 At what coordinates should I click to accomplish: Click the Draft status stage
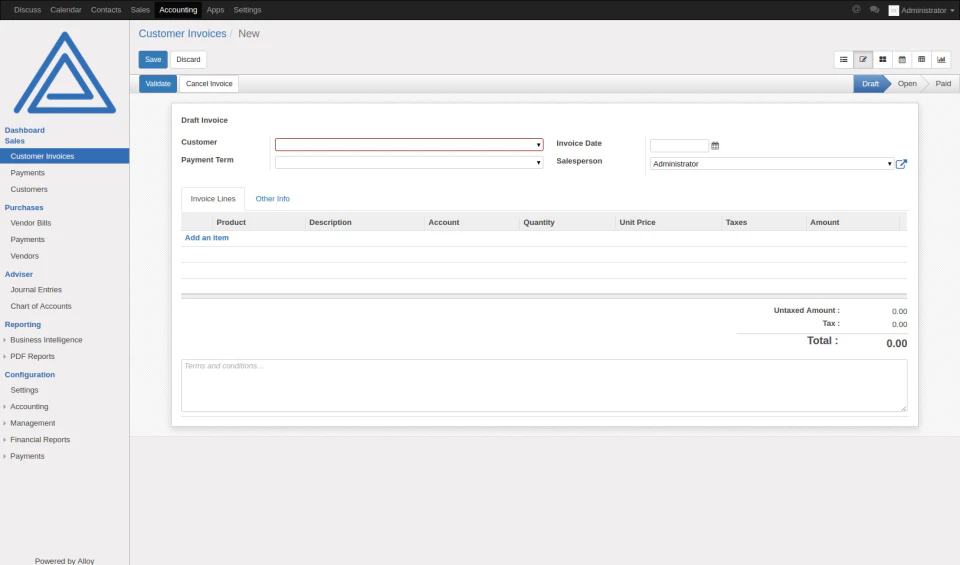[x=870, y=84]
